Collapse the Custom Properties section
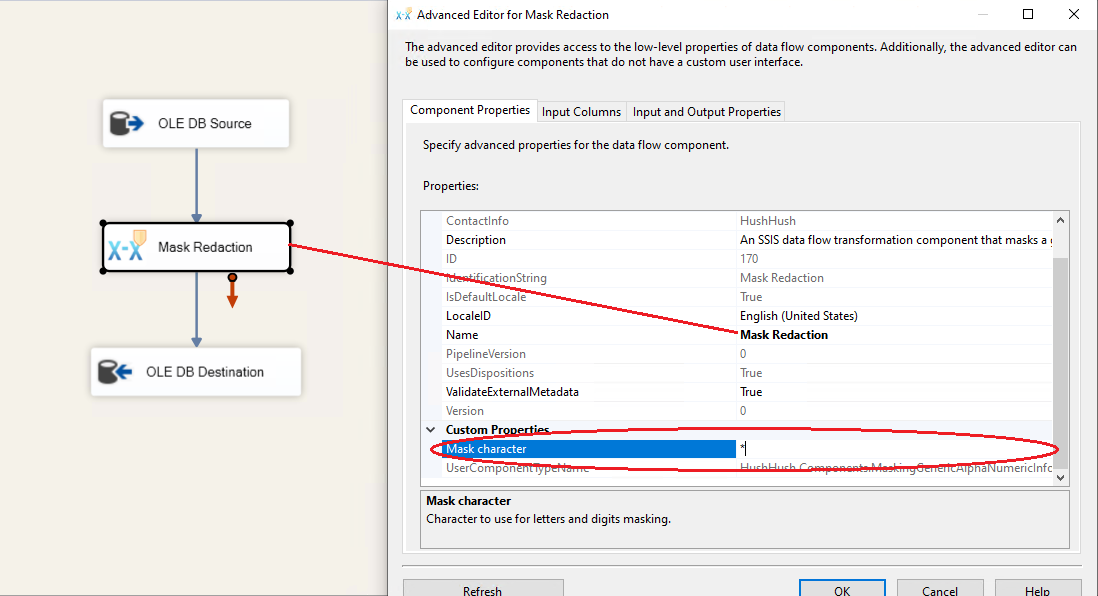The height and width of the screenshot is (596, 1098). [431, 430]
